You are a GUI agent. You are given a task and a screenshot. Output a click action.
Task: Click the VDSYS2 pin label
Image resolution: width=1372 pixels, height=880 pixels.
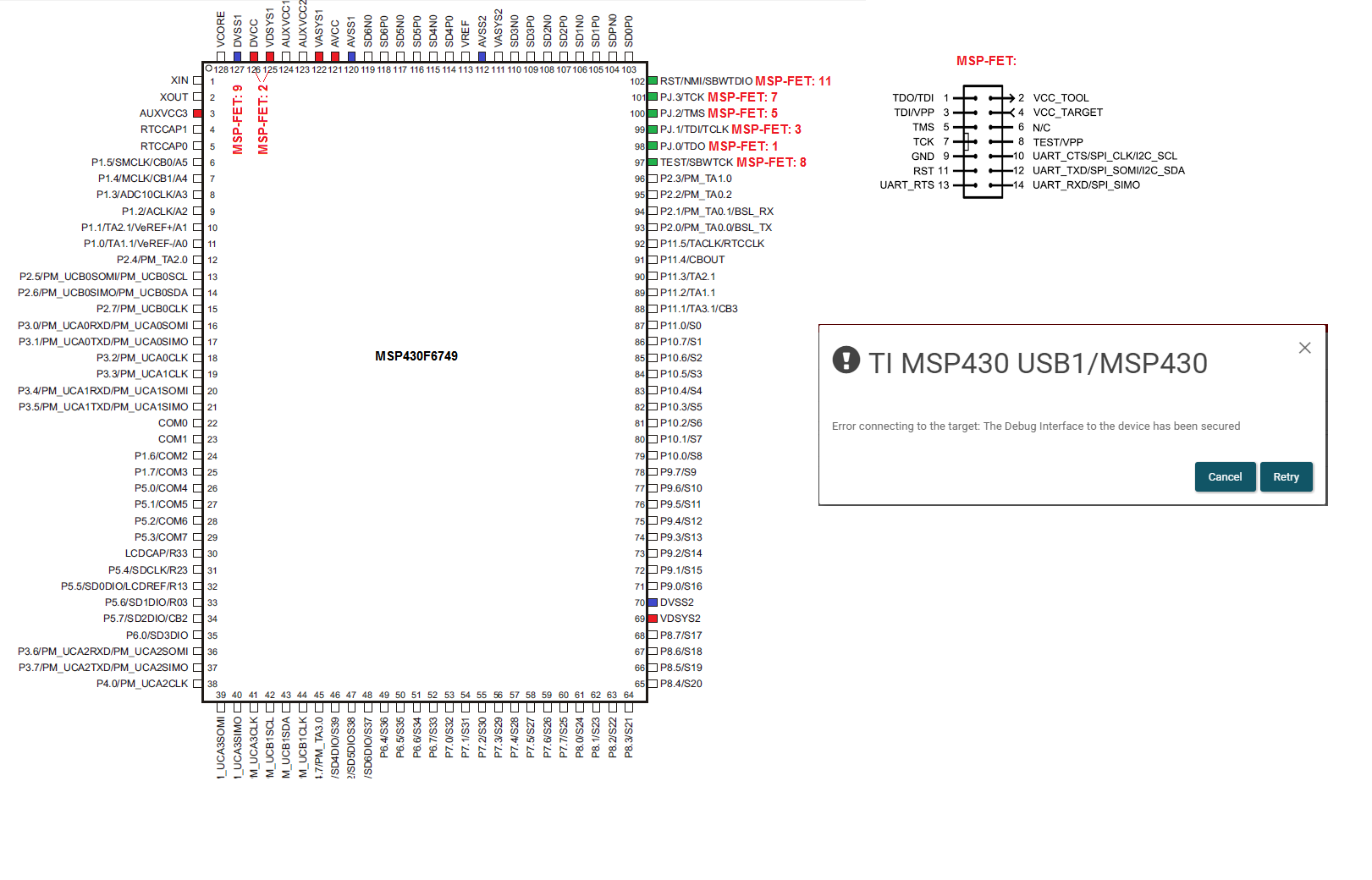(680, 619)
